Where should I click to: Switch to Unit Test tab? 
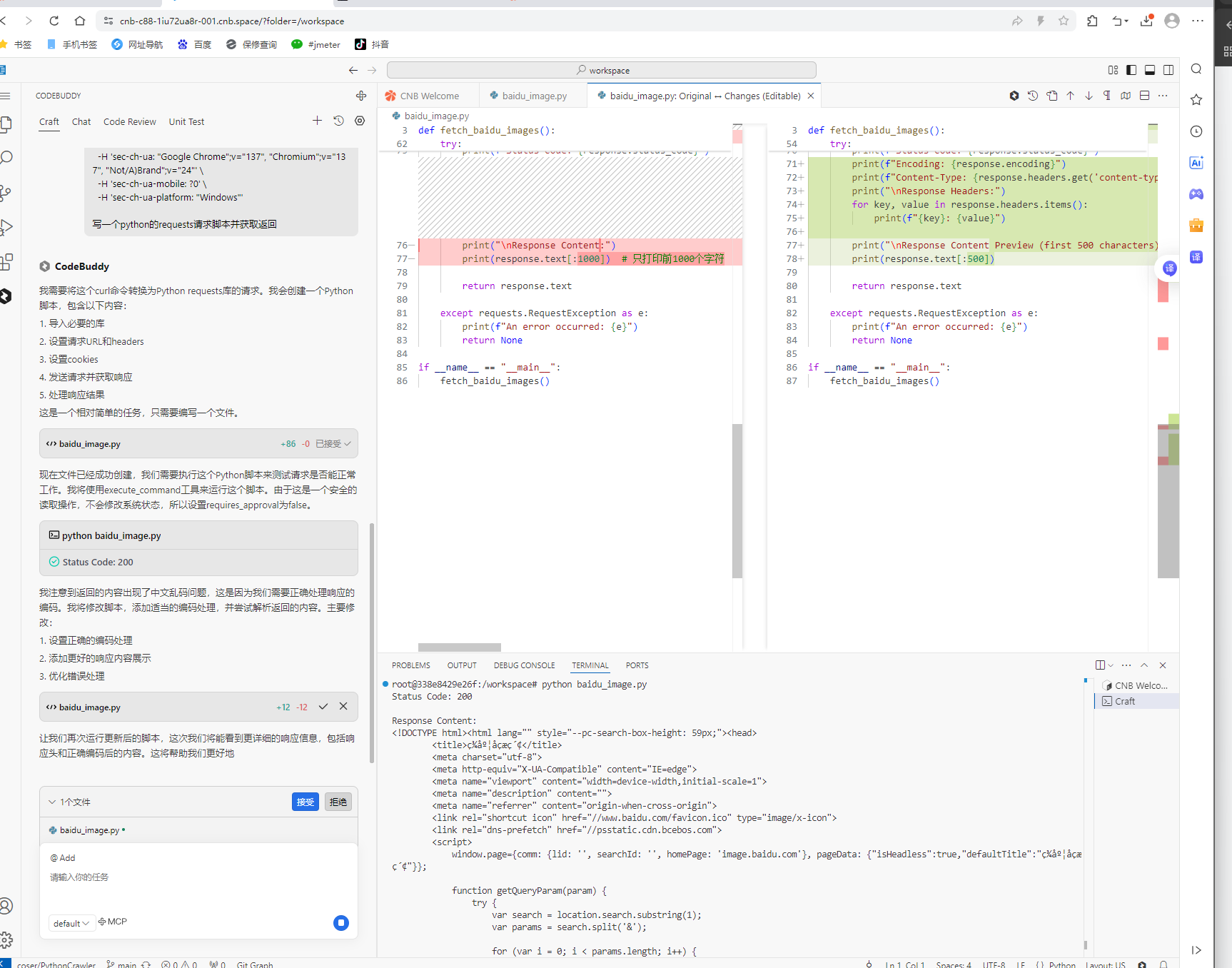[x=186, y=122]
